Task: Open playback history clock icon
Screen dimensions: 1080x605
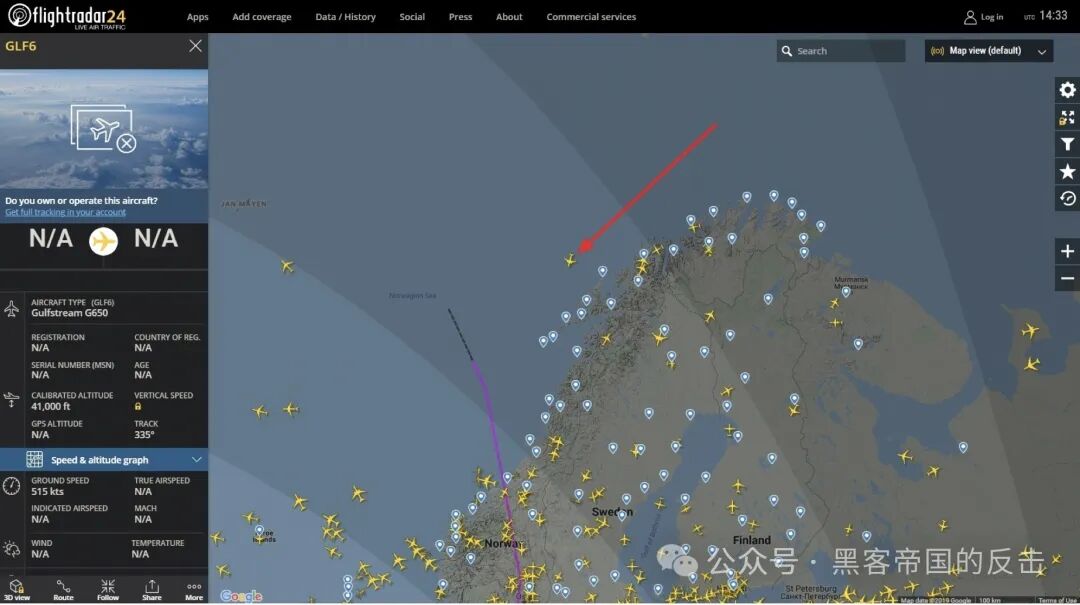Action: (x=1067, y=198)
